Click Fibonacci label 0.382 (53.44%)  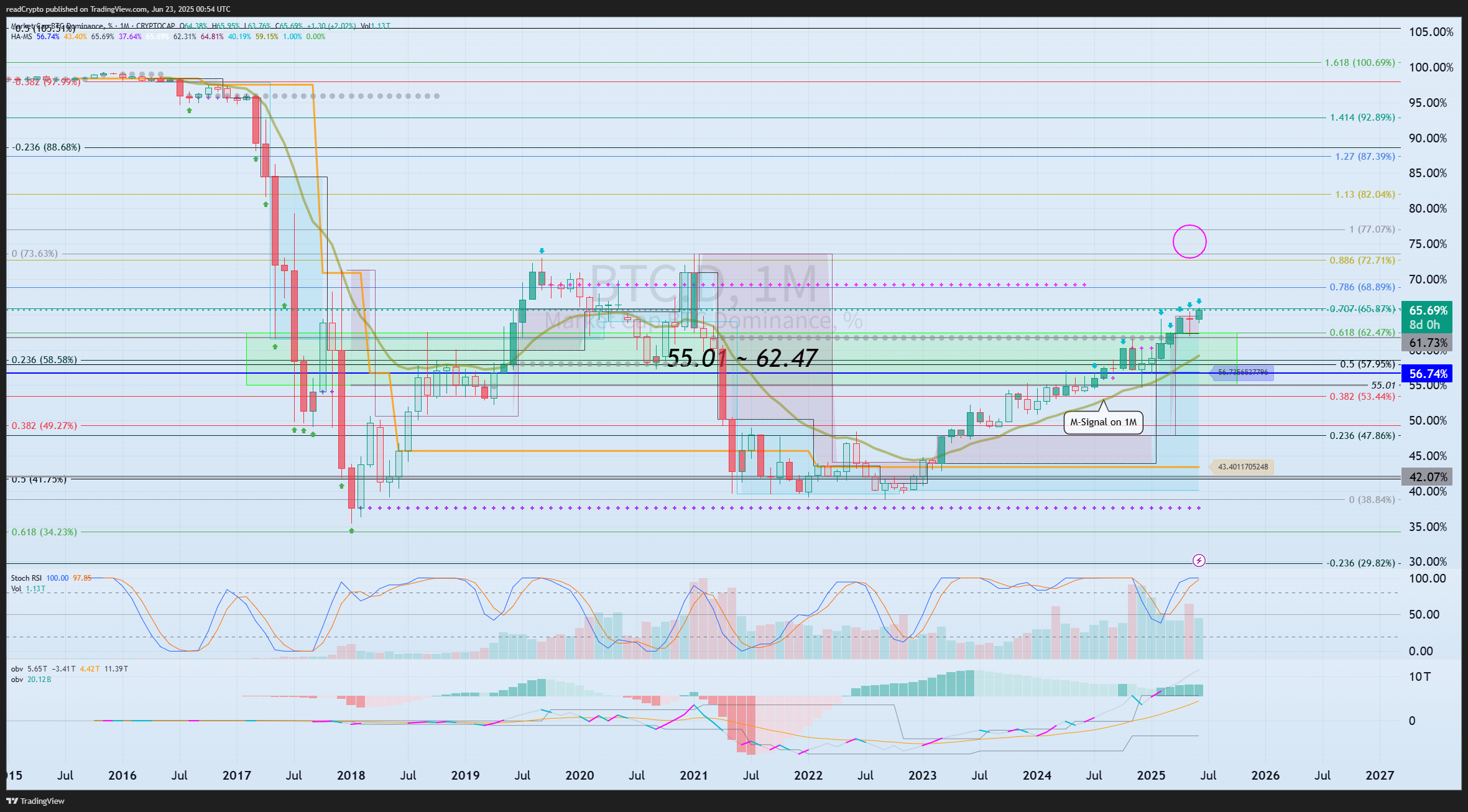[x=1362, y=397]
